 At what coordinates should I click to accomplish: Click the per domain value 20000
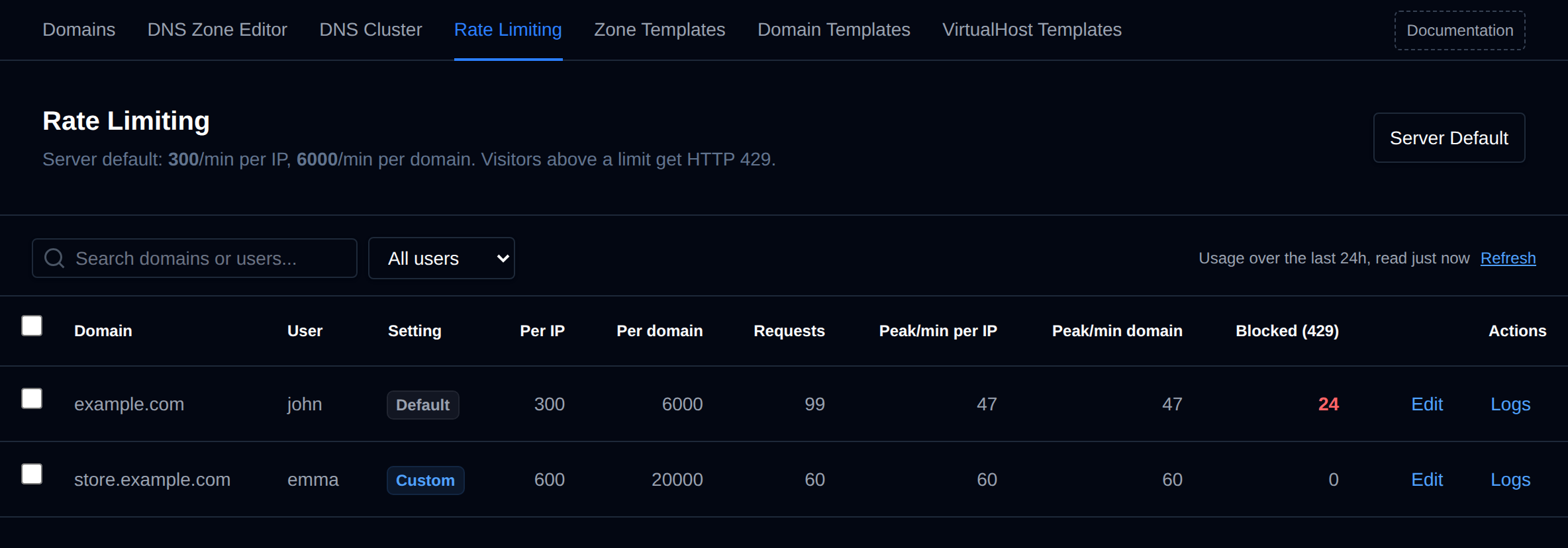pyautogui.click(x=677, y=480)
